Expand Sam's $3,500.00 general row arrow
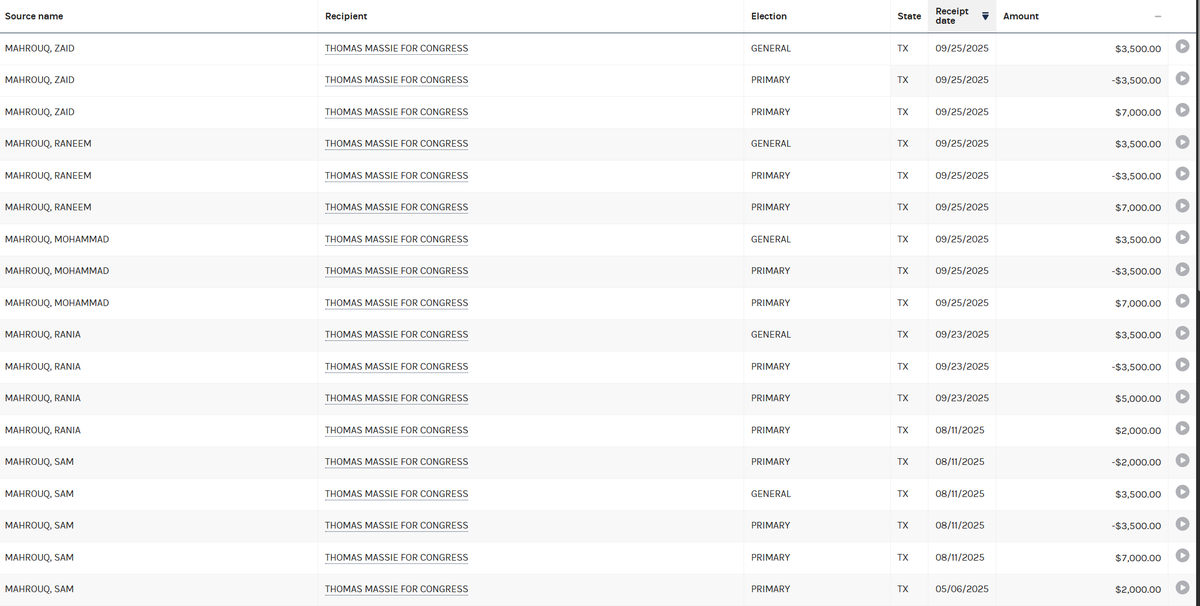Image resolution: width=1200 pixels, height=606 pixels. point(1183,492)
